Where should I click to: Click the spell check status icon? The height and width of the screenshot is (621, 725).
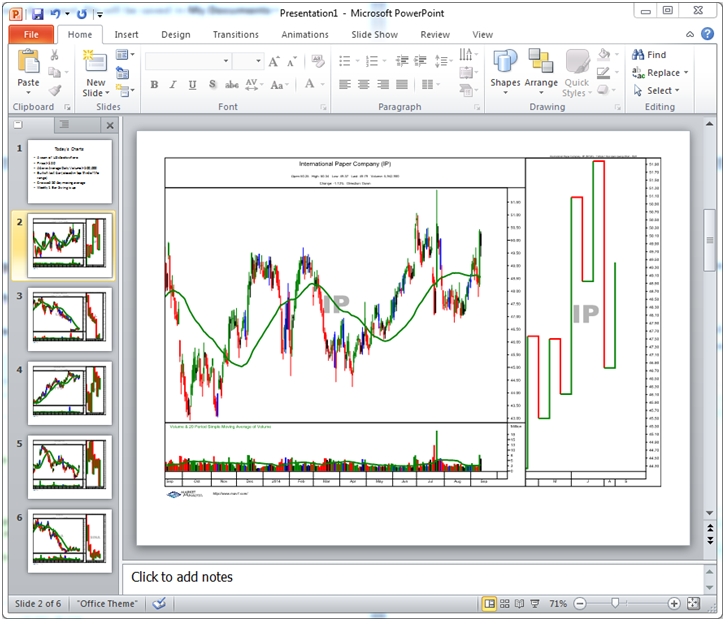[x=159, y=603]
